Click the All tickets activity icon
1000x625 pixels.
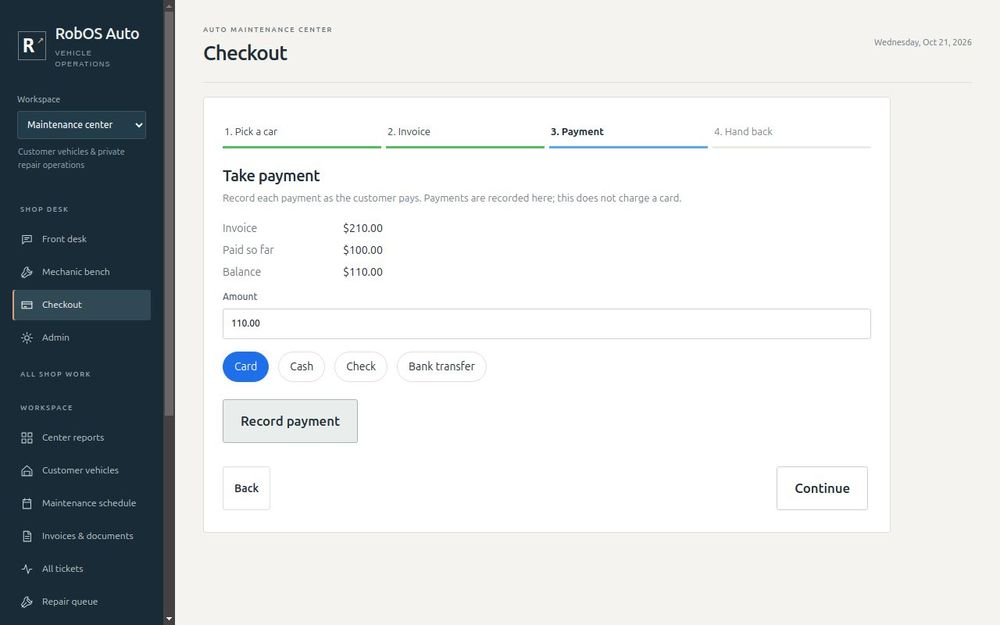click(27, 569)
